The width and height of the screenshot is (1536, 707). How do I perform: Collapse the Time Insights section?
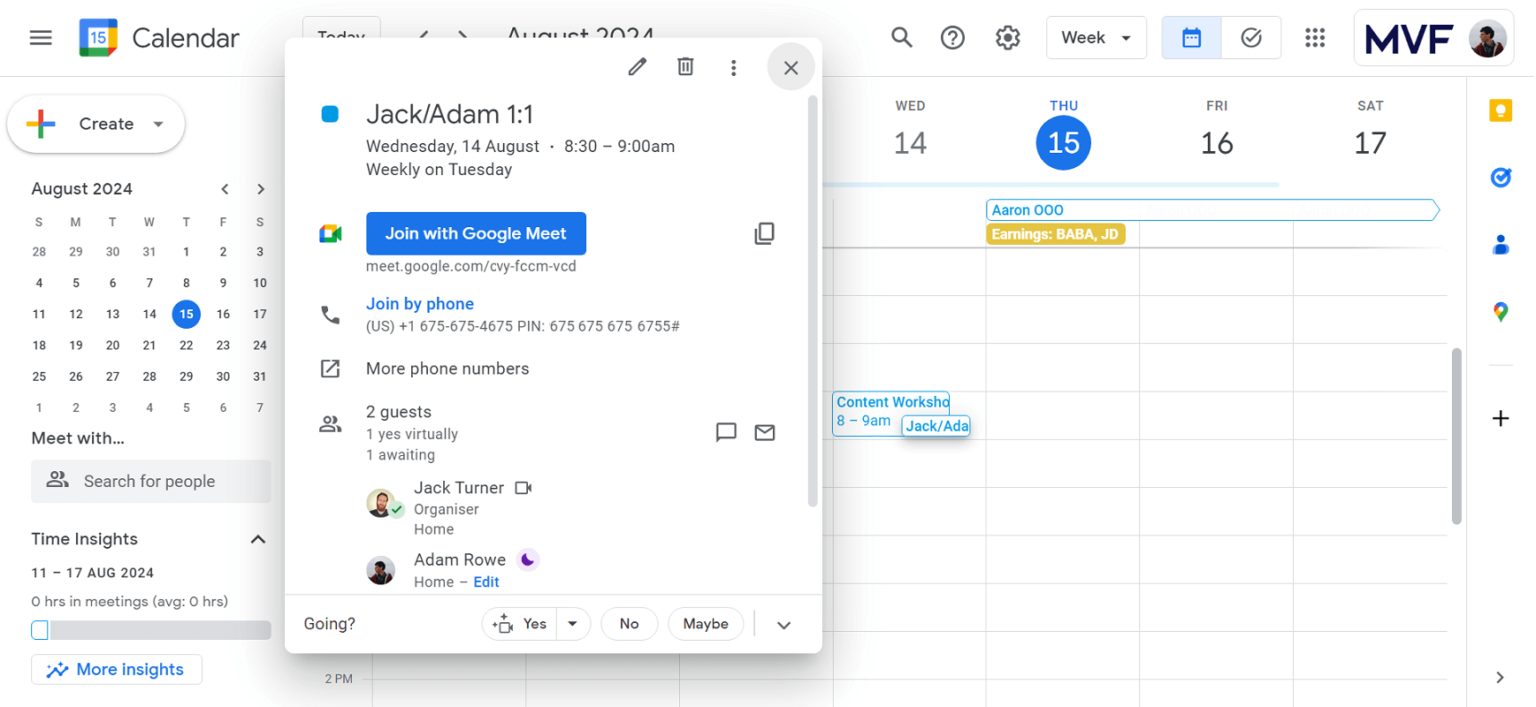coord(258,539)
